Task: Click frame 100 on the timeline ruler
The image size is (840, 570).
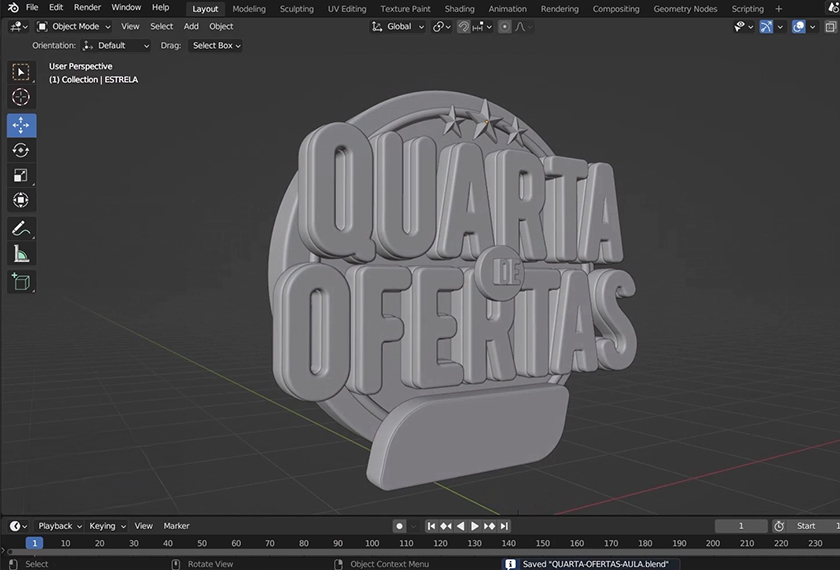Action: tap(372, 543)
